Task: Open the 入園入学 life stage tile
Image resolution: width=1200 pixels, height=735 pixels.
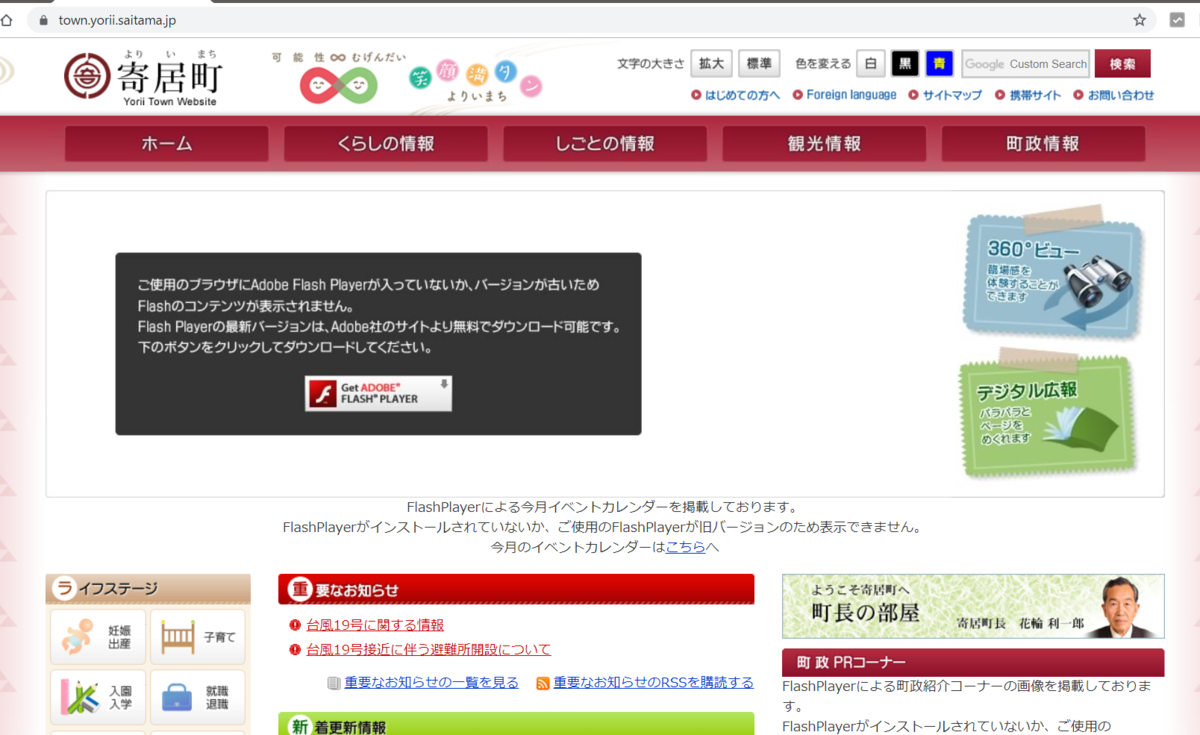Action: tap(97, 697)
